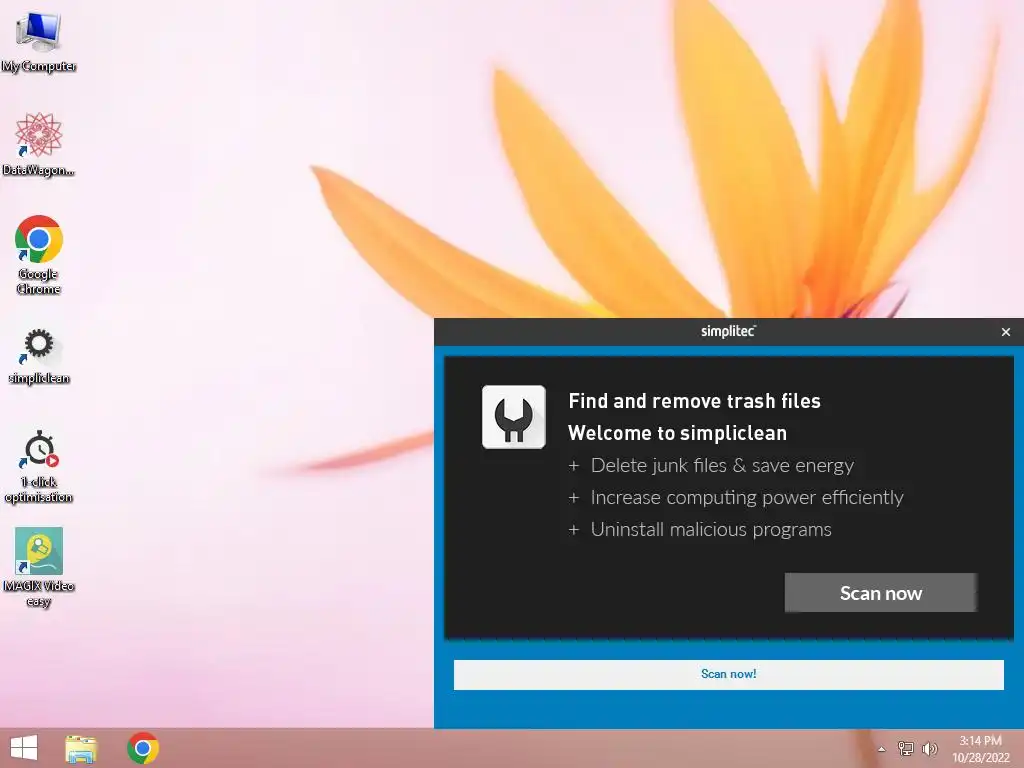
Task: Click the 'Find and remove trash files' heading
Action: click(694, 400)
